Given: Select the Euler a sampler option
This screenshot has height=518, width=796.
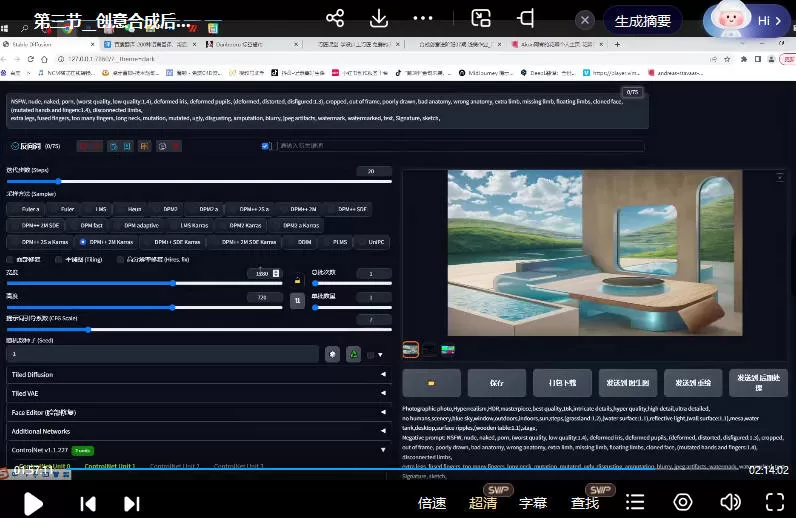Looking at the screenshot, I should [30, 209].
